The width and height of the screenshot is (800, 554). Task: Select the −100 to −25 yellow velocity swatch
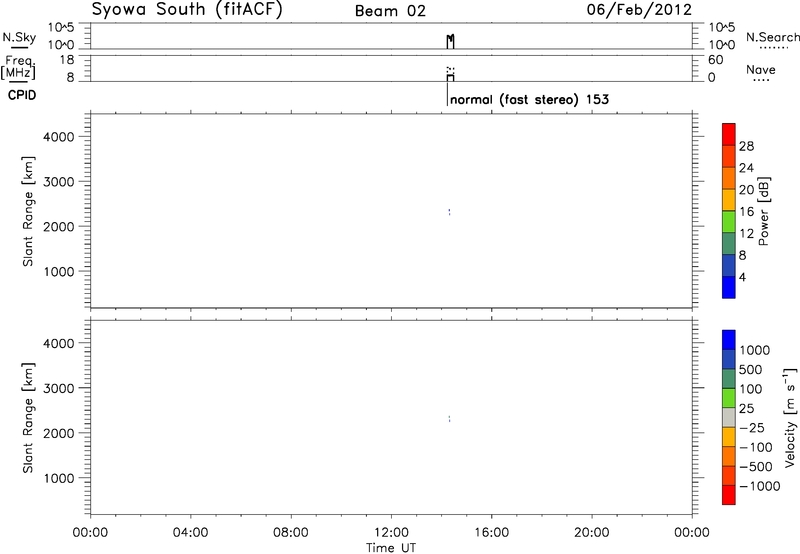(x=729, y=437)
